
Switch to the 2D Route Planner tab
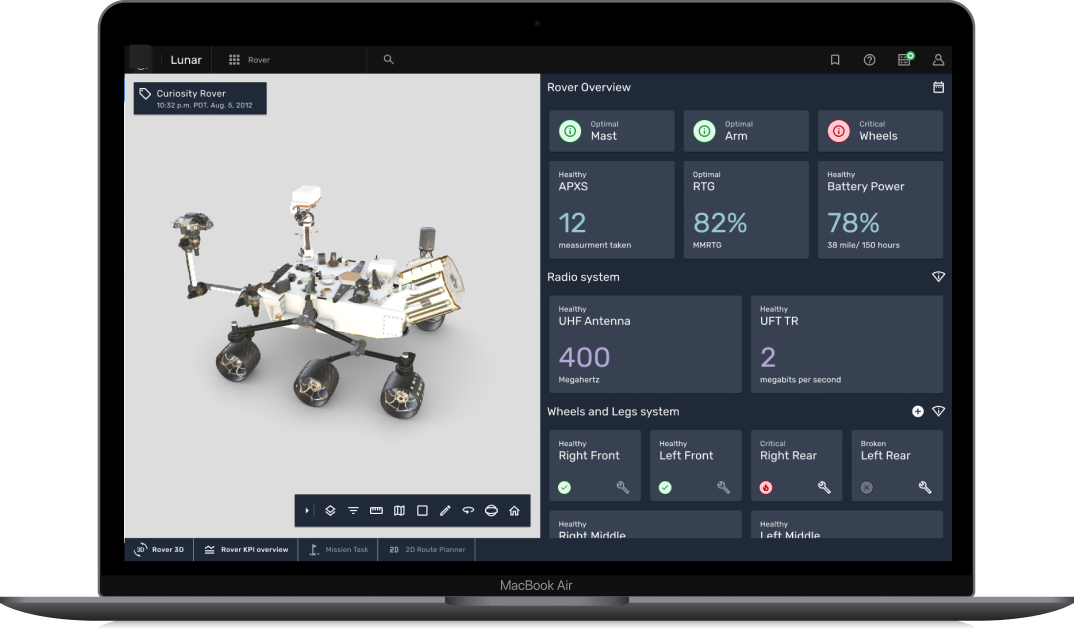click(427, 550)
